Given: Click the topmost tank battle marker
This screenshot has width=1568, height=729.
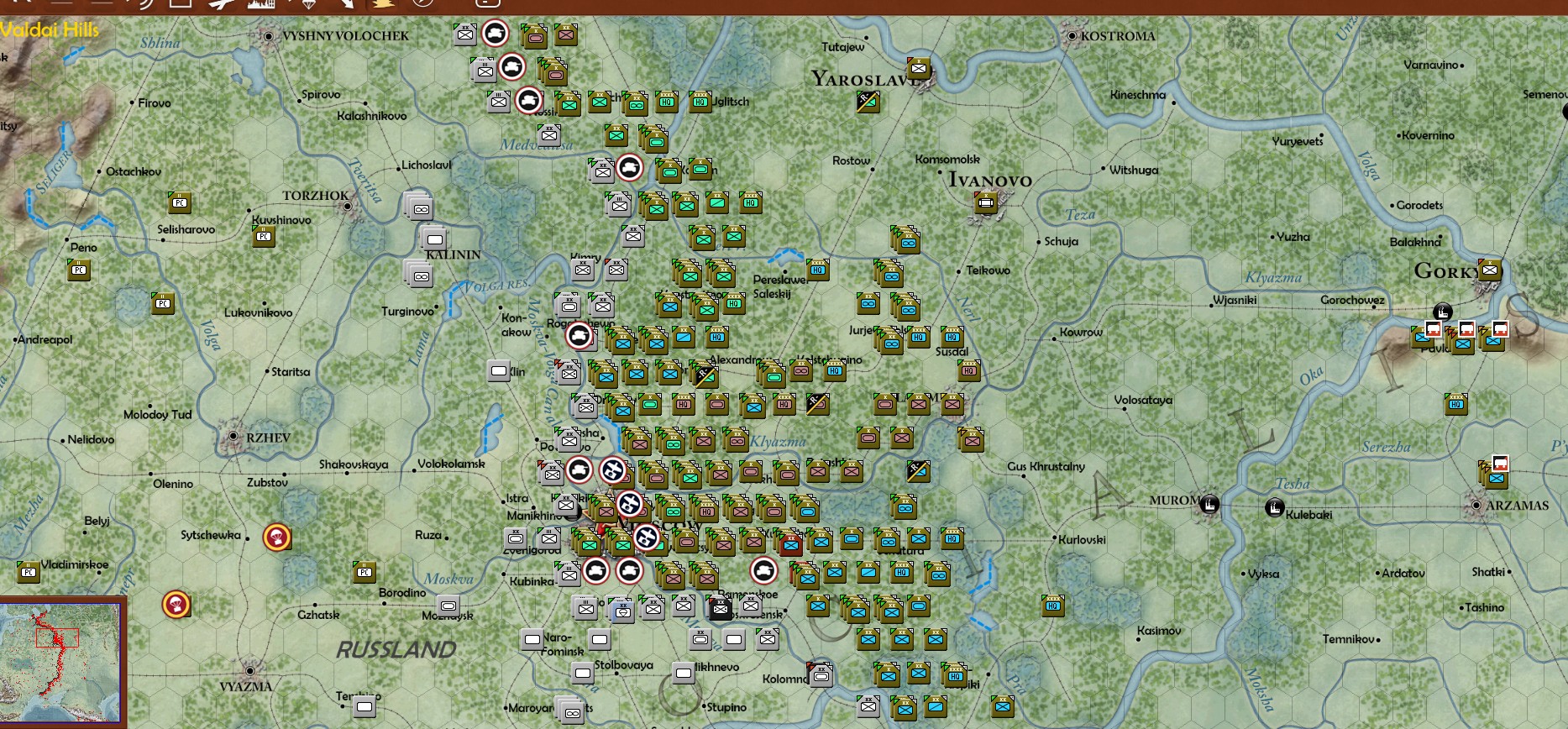Looking at the screenshot, I should point(496,34).
